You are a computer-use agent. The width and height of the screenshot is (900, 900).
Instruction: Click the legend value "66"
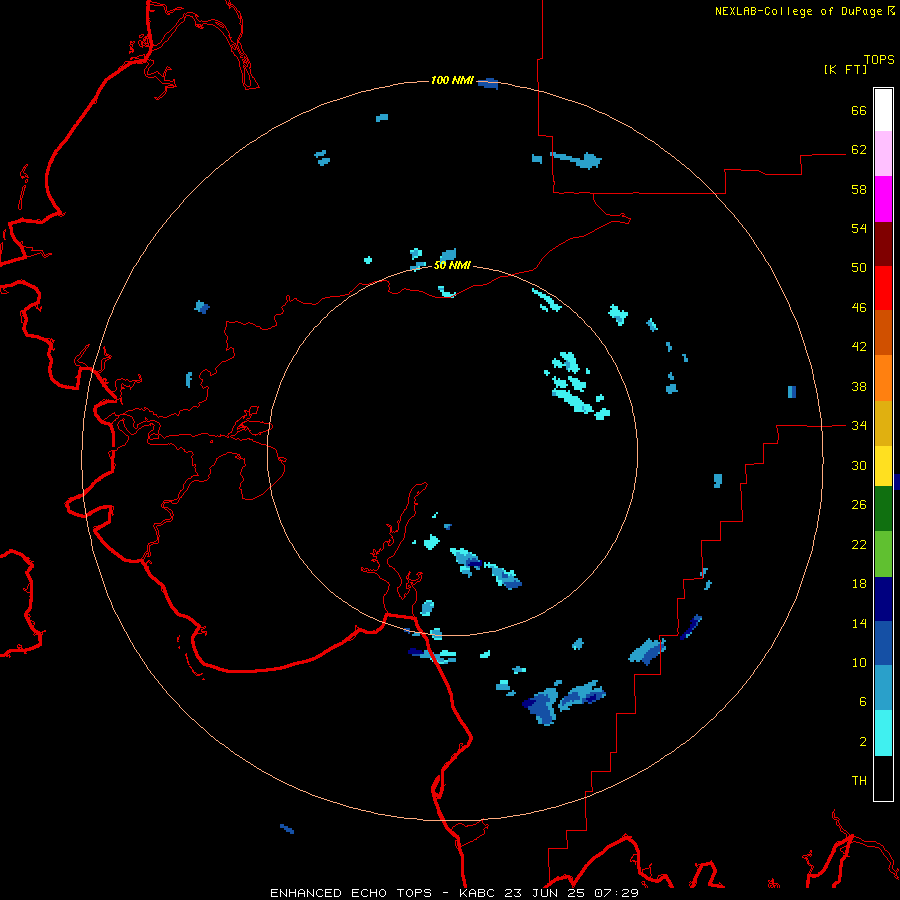point(859,110)
